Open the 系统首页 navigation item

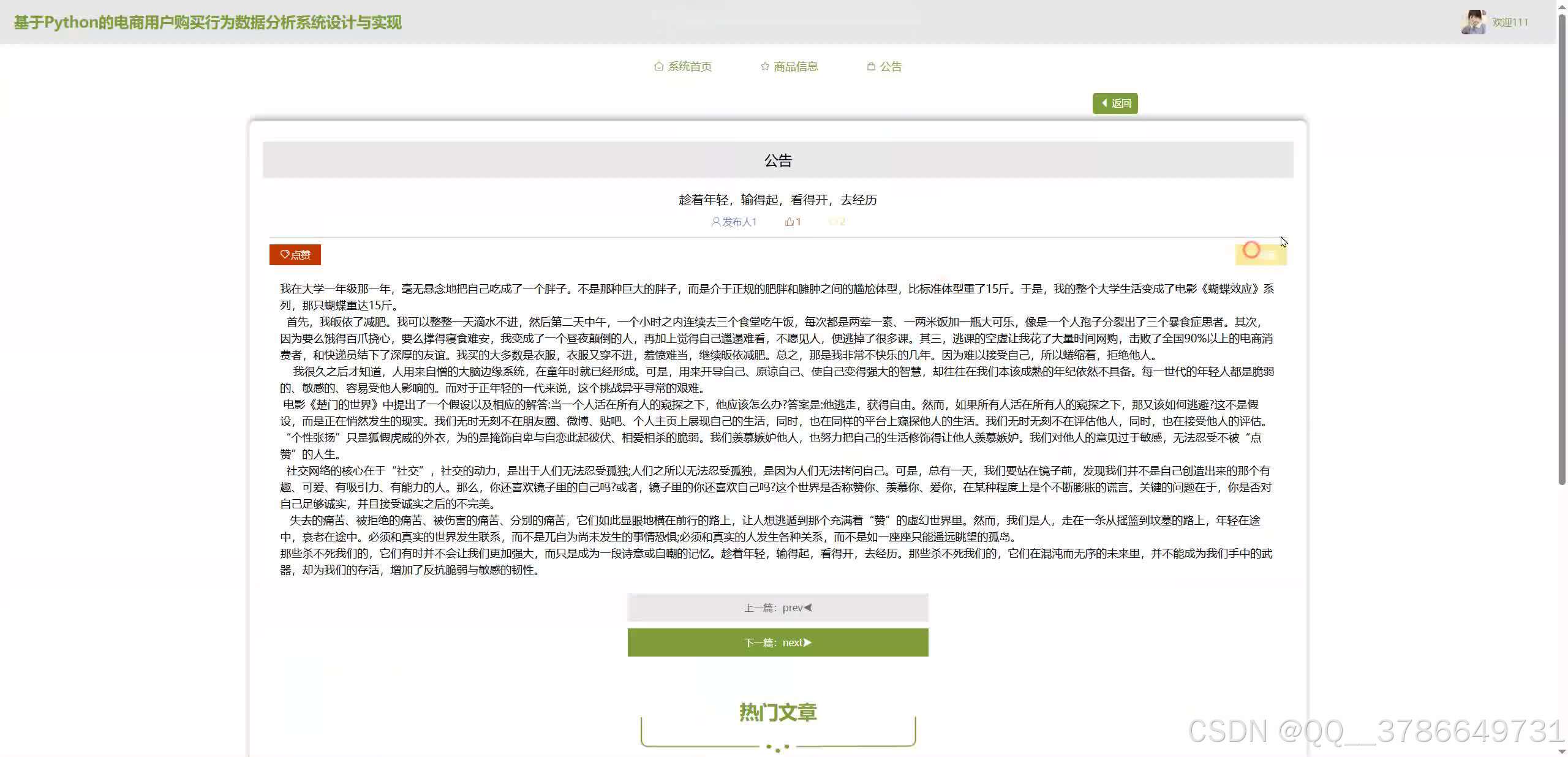pyautogui.click(x=690, y=66)
